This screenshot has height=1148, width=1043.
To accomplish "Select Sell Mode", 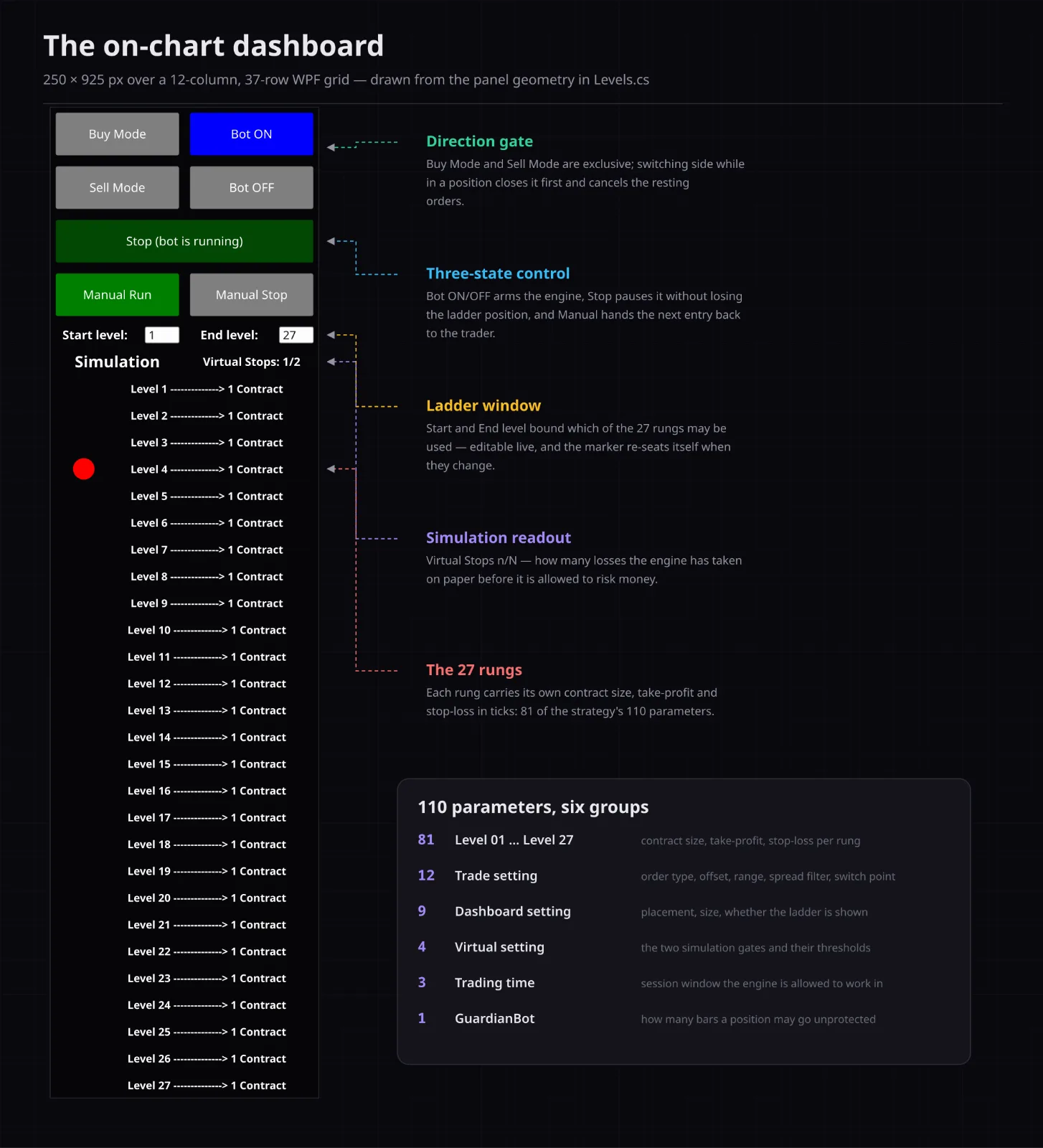I will pyautogui.click(x=117, y=187).
